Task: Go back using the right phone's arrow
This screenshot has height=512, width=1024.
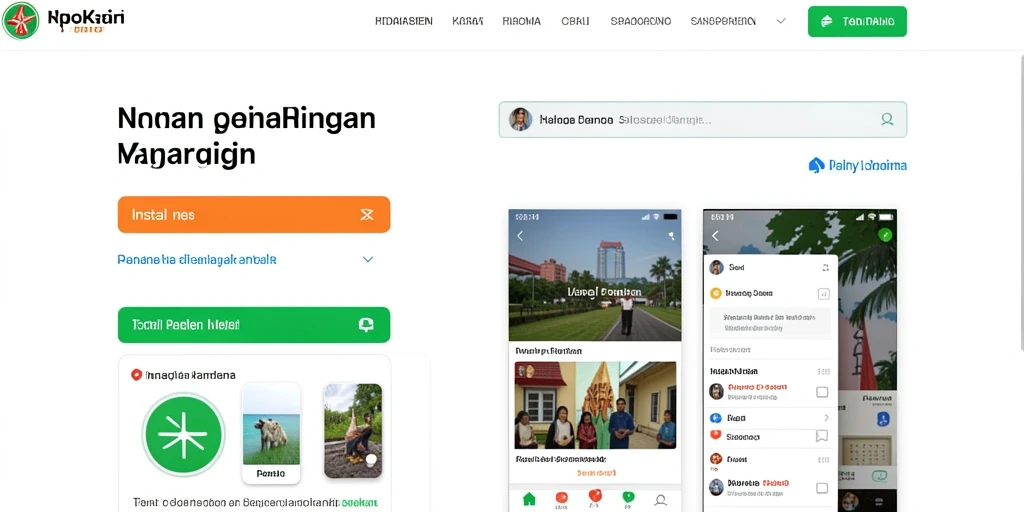Action: pos(715,236)
